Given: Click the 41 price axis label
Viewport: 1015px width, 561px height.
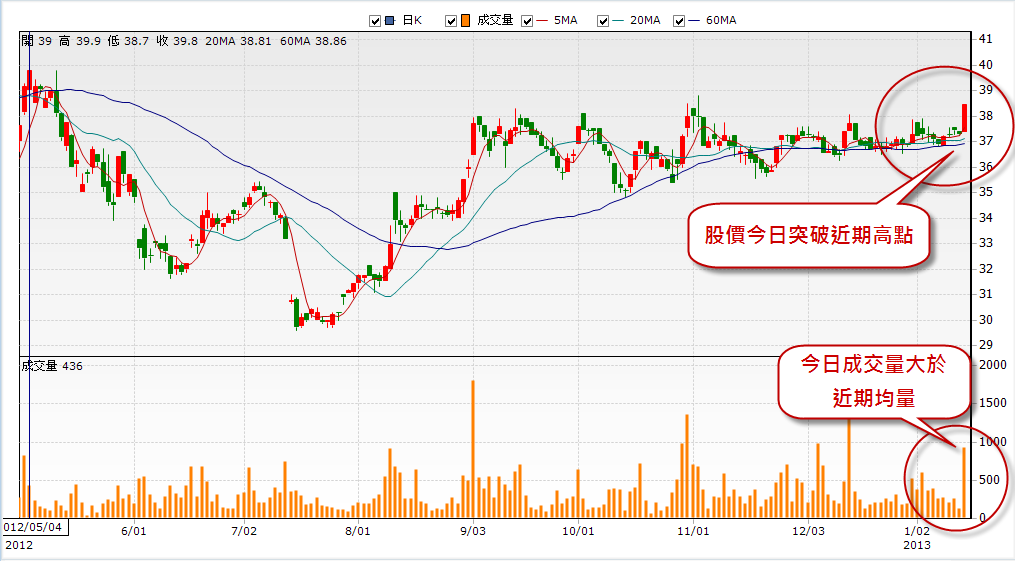Looking at the screenshot, I should point(985,39).
